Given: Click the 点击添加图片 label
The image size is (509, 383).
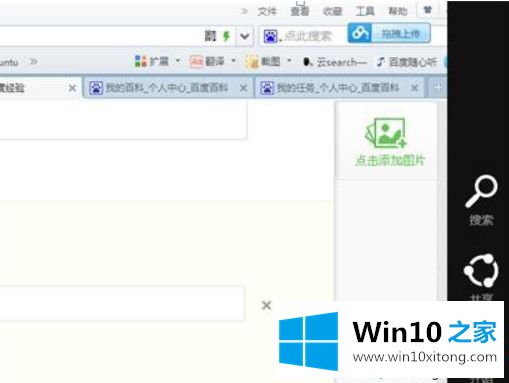Looking at the screenshot, I should pyautogui.click(x=390, y=161).
